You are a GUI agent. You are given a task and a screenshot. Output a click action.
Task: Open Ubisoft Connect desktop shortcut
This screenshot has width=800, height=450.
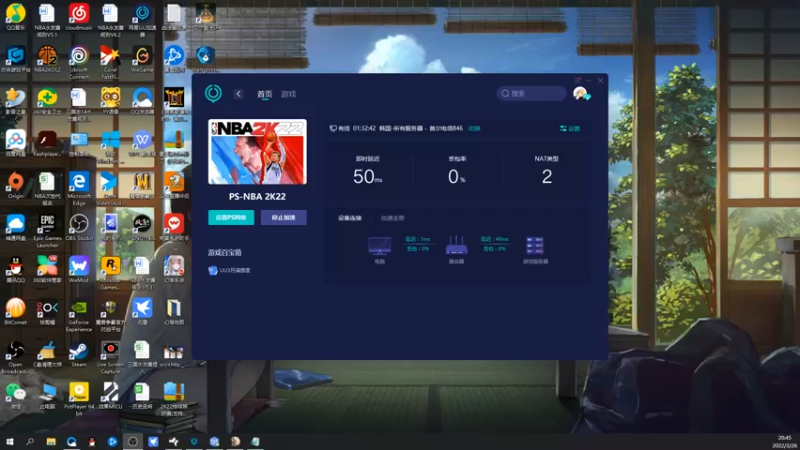(79, 63)
